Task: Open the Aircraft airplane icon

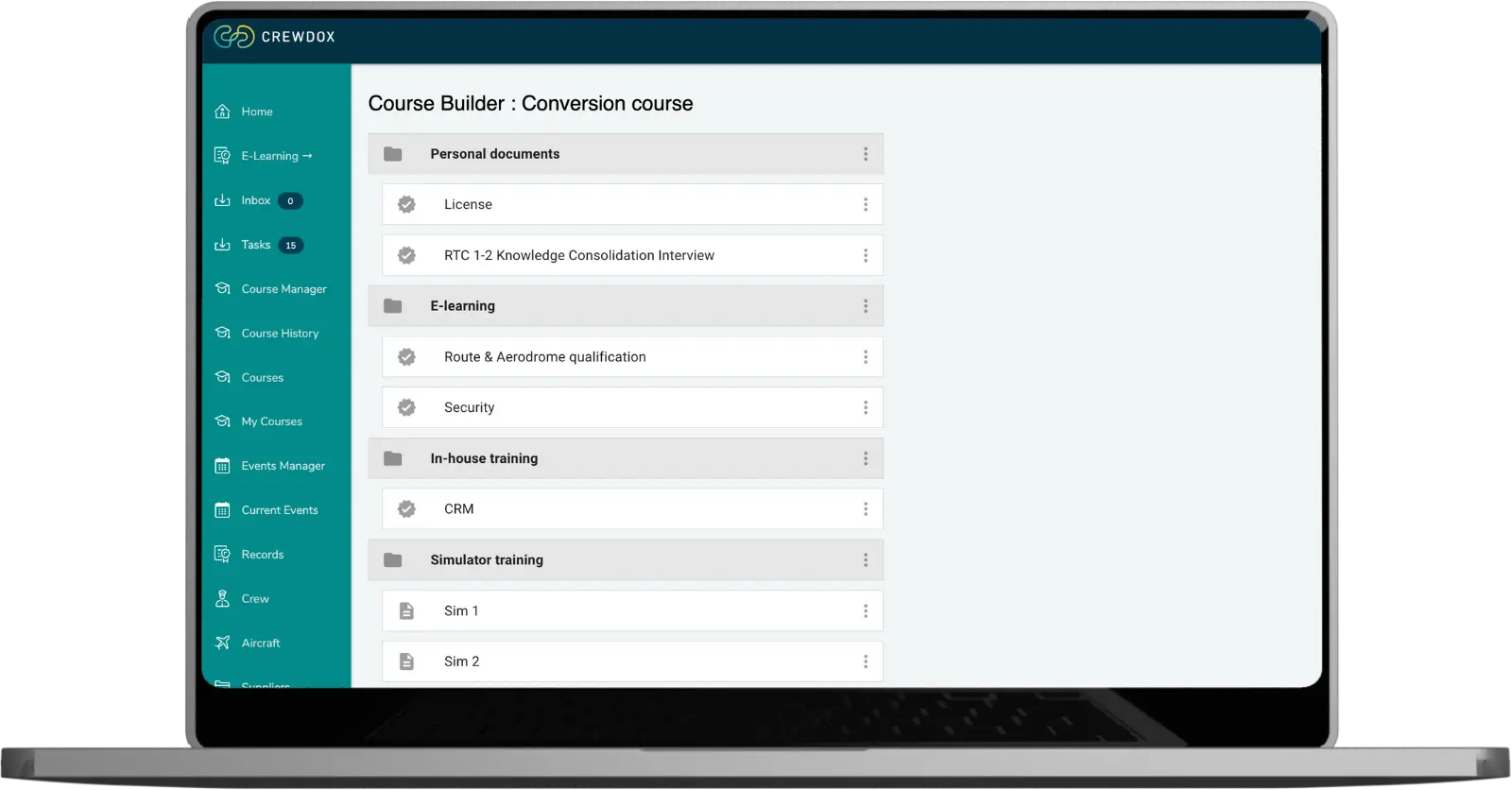Action: [x=223, y=643]
